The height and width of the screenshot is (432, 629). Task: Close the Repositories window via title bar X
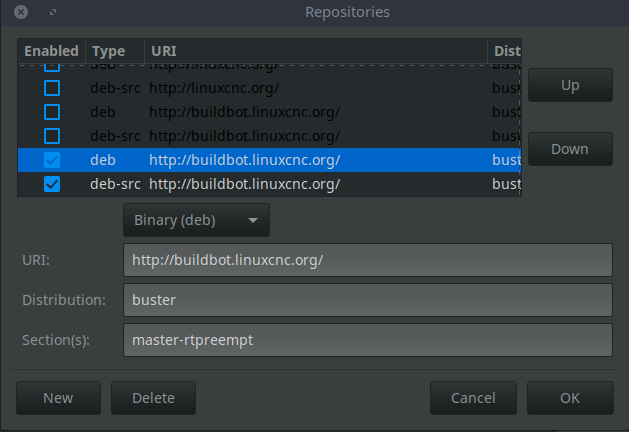click(x=21, y=12)
